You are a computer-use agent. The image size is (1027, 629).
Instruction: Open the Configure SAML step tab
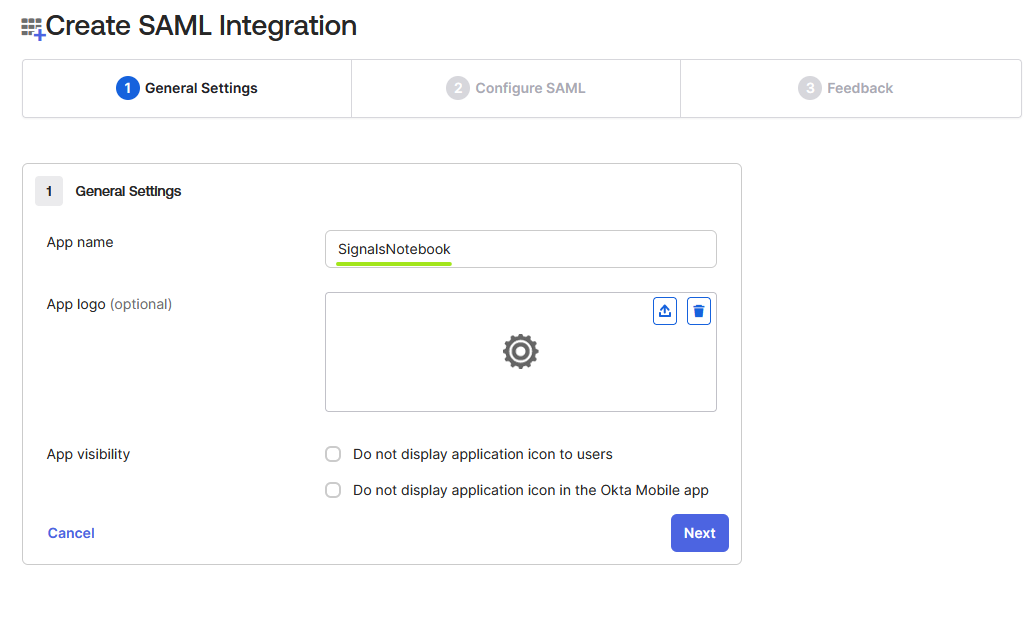[516, 88]
